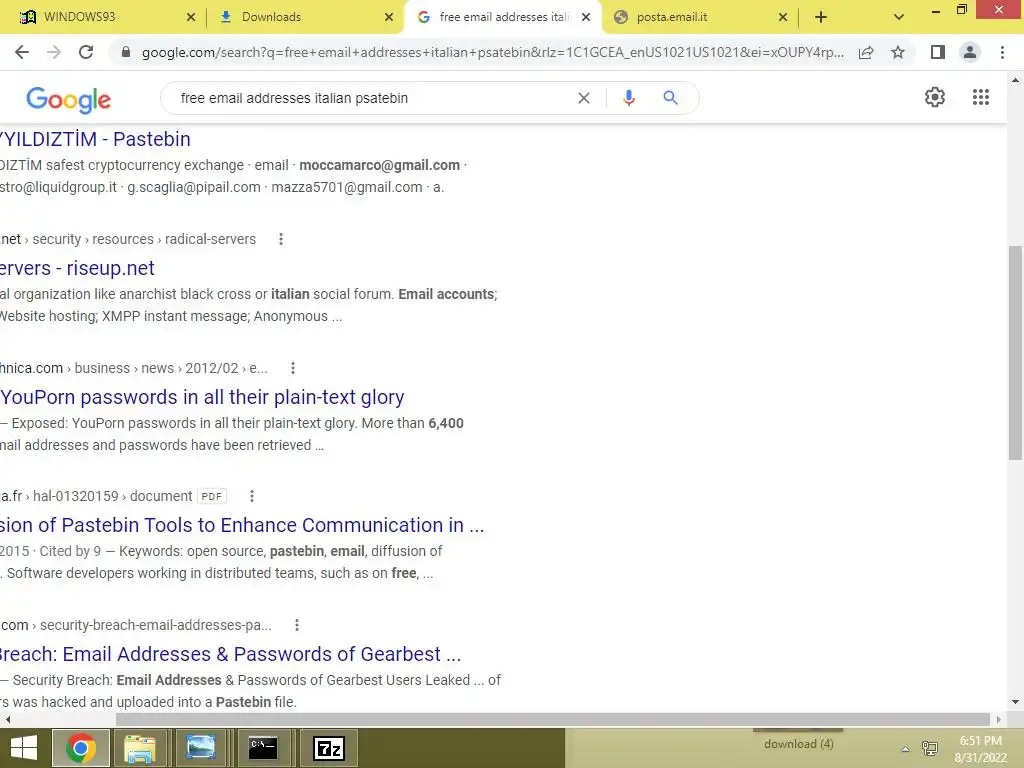1024x768 pixels.
Task: Switch to the WINDOWS93 tab
Action: [79, 17]
